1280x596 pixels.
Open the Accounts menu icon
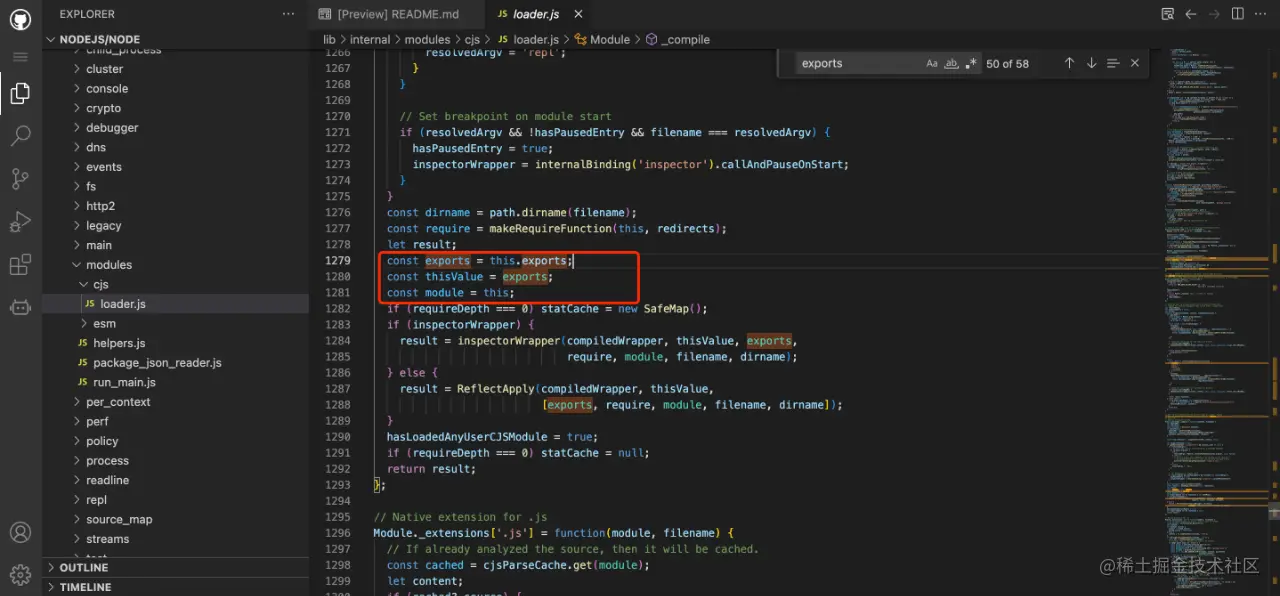pyautogui.click(x=20, y=533)
